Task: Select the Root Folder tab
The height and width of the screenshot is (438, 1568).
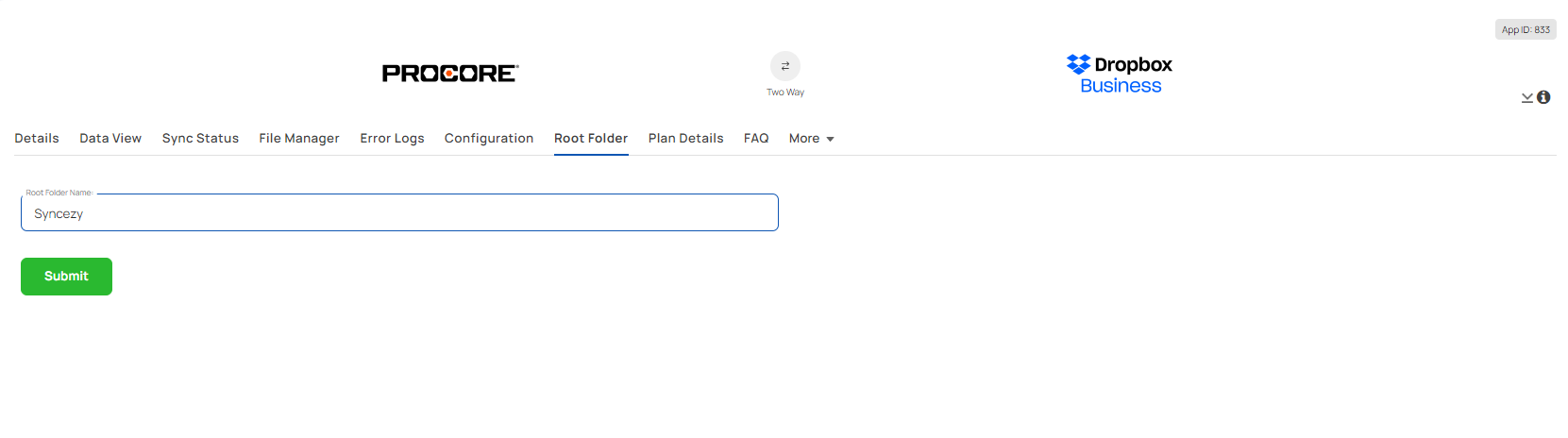Action: (591, 139)
